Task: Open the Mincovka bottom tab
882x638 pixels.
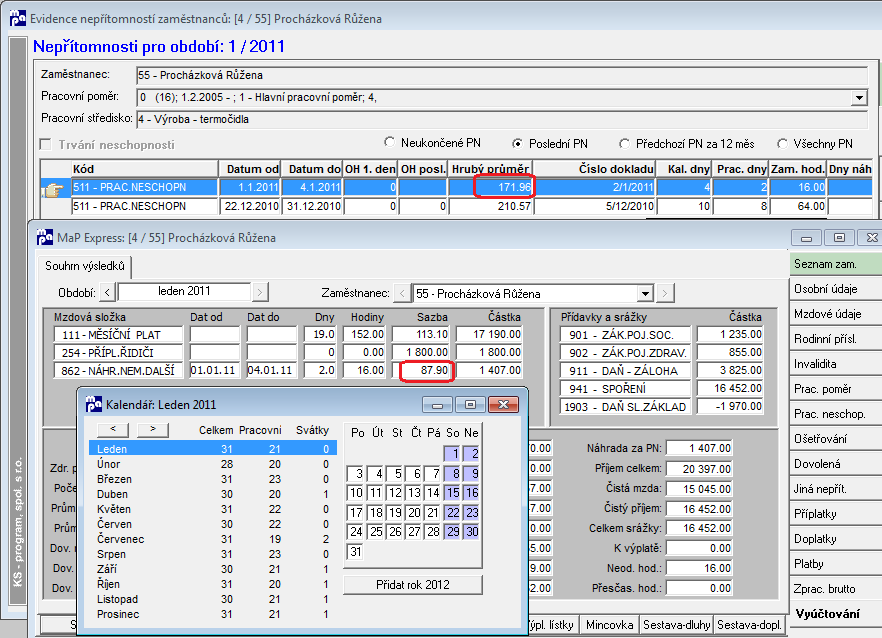Action: click(609, 624)
